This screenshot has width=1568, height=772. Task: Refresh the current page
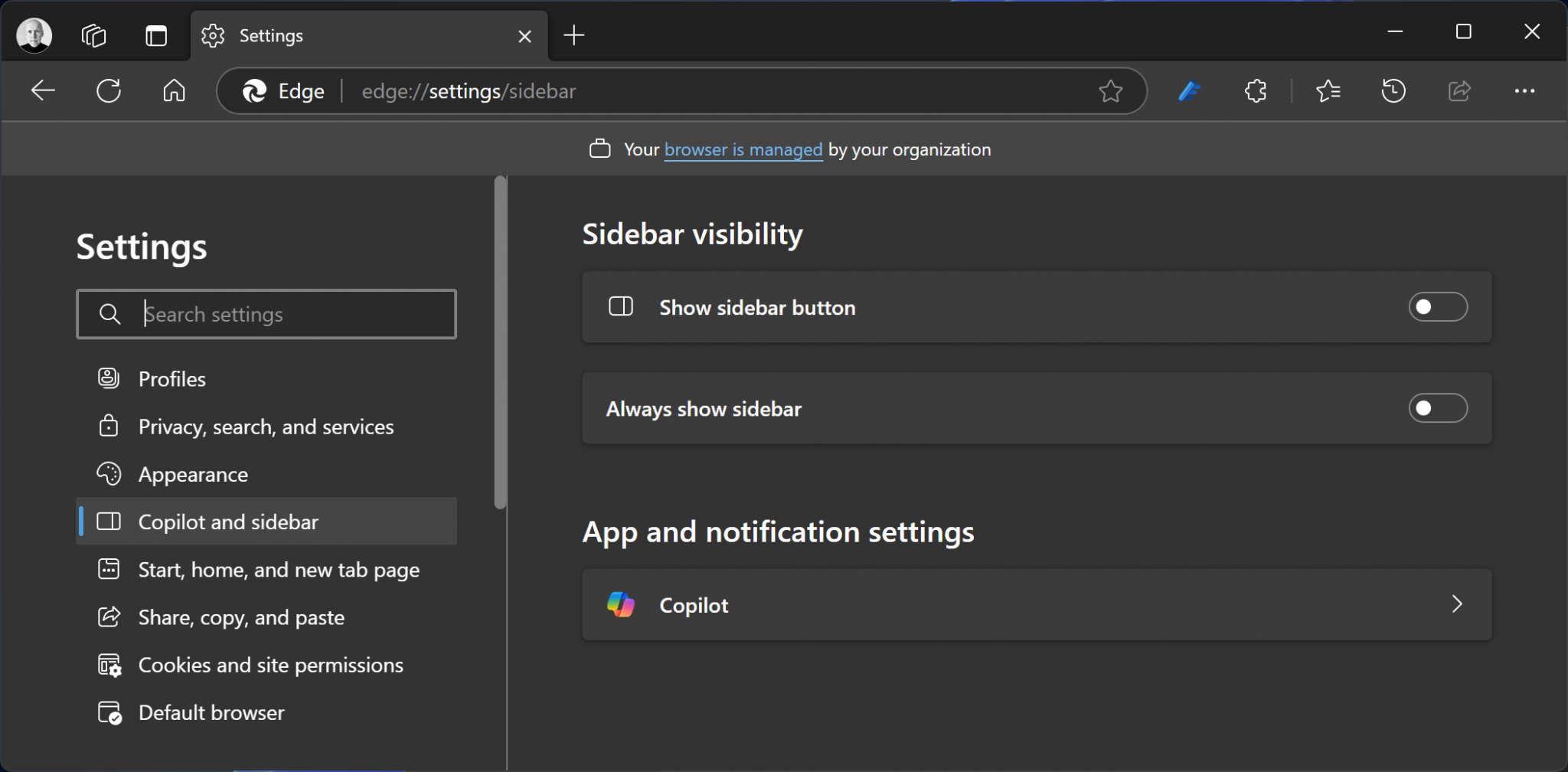click(109, 90)
